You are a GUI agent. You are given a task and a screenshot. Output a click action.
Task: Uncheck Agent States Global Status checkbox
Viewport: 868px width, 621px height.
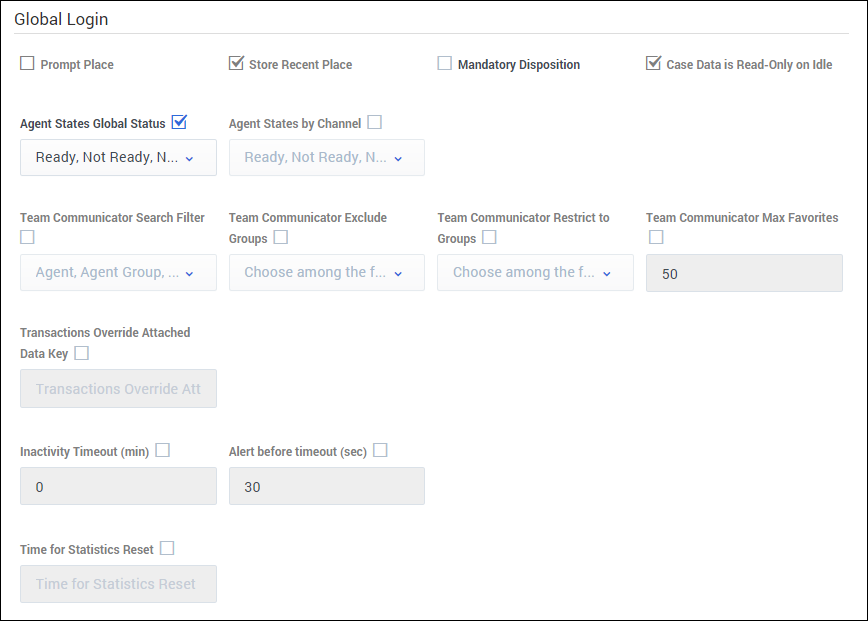pos(180,123)
